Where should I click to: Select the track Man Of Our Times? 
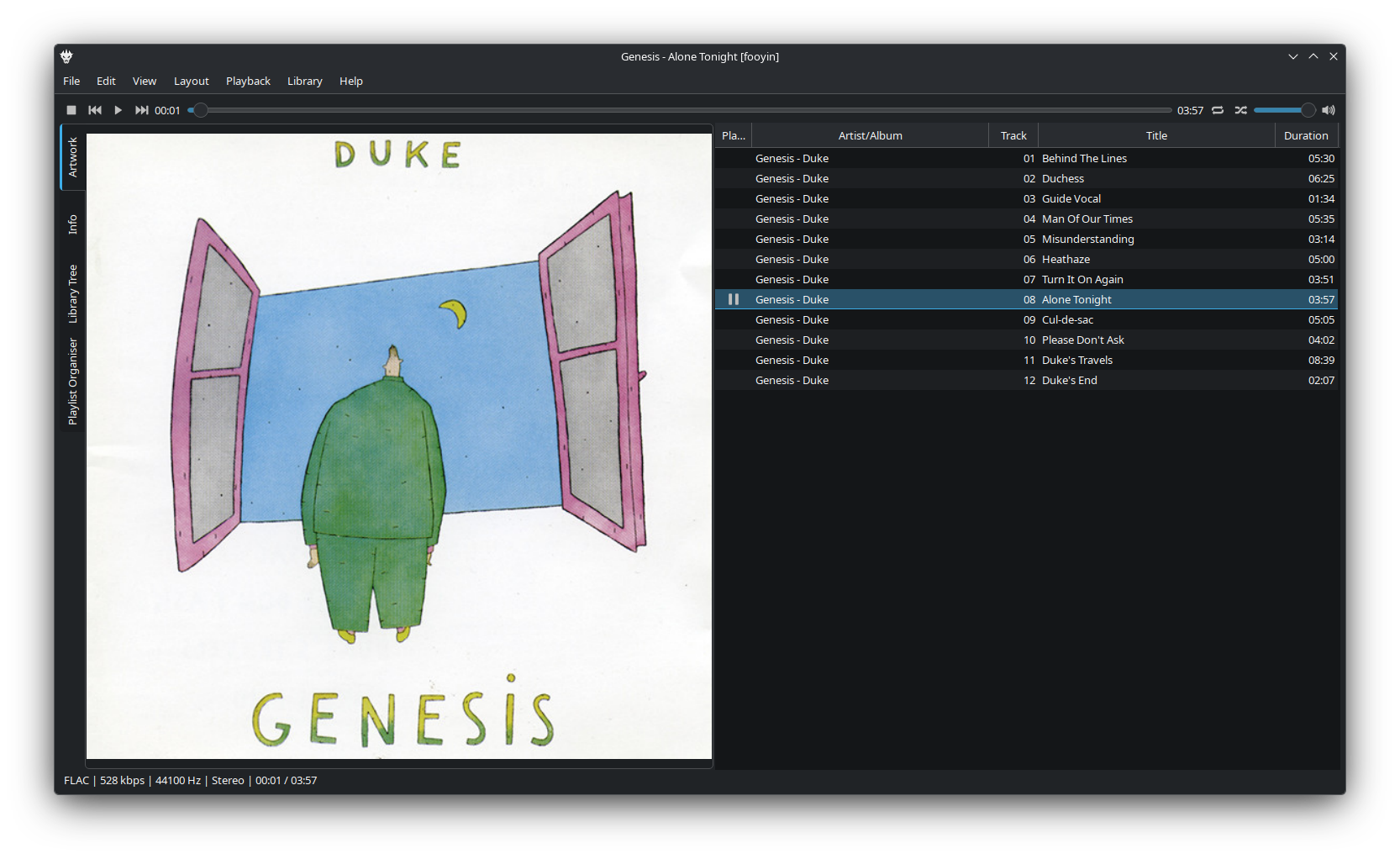point(1026,219)
